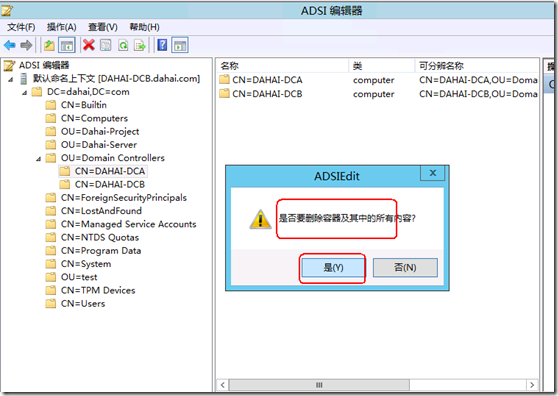Click the folder icon for CN=System
558x396 pixels.
click(51, 264)
